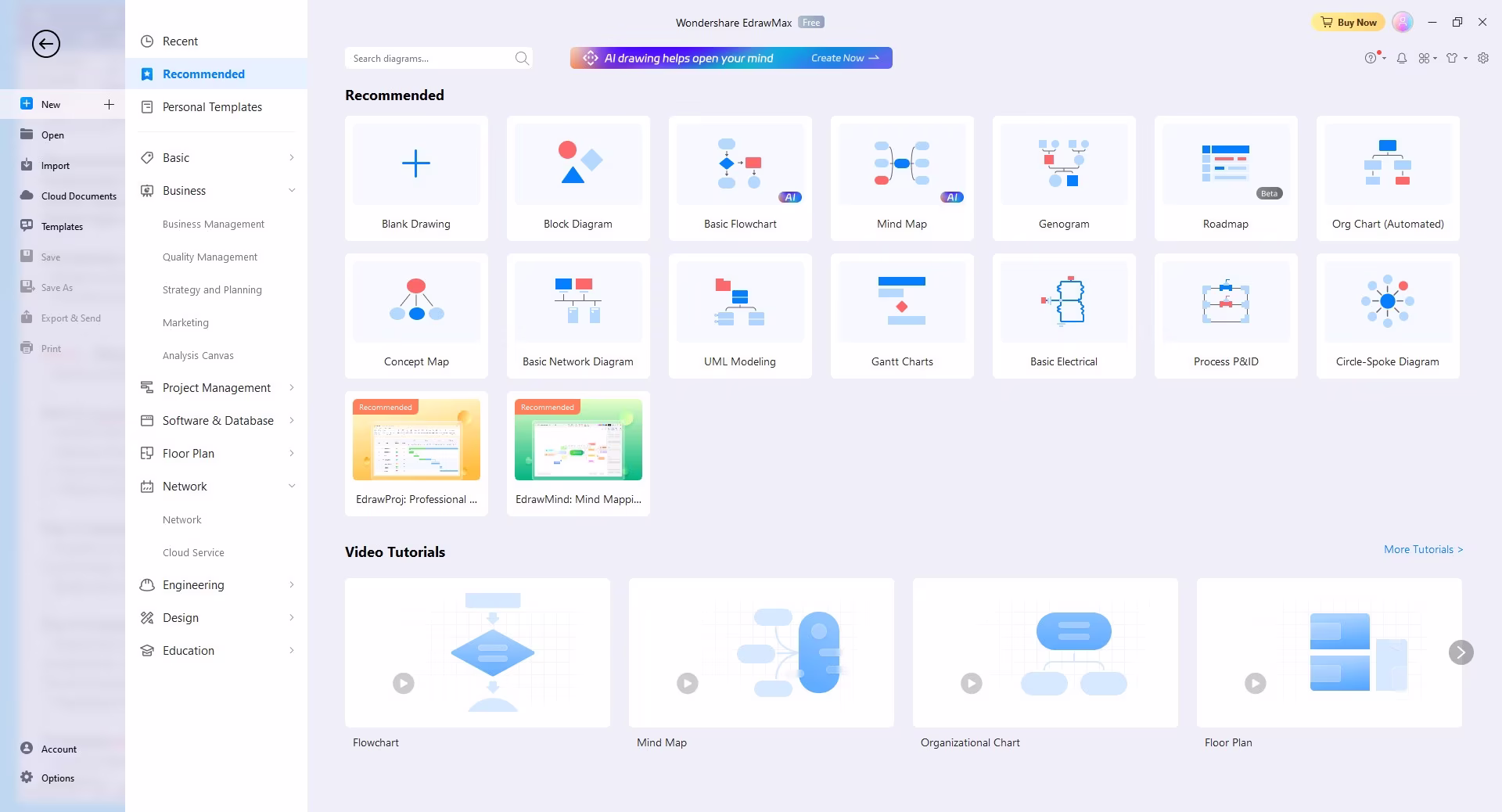The image size is (1502, 812).
Task: Select the Basic Network Diagram template
Action: click(578, 316)
